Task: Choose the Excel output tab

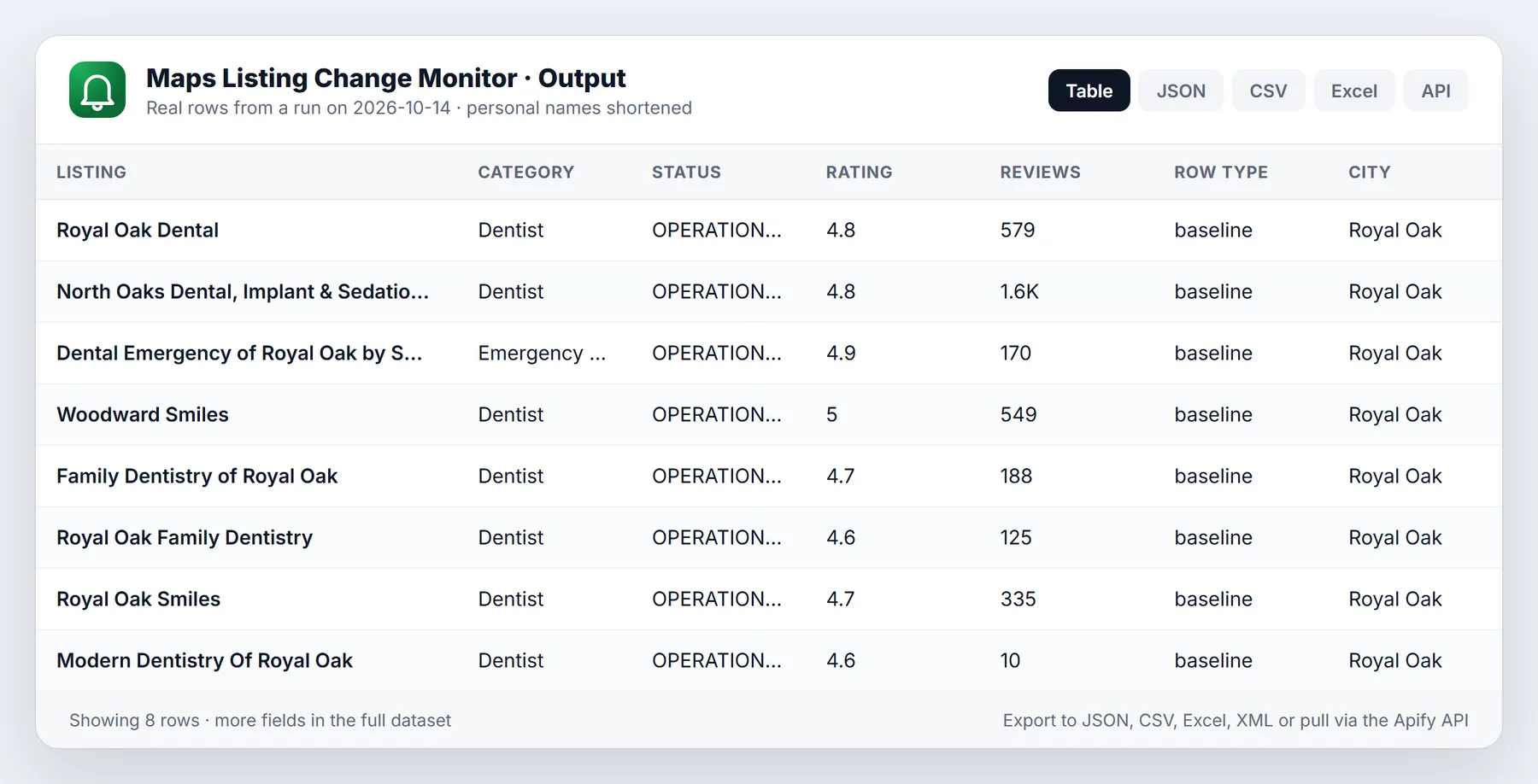Action: click(1353, 91)
